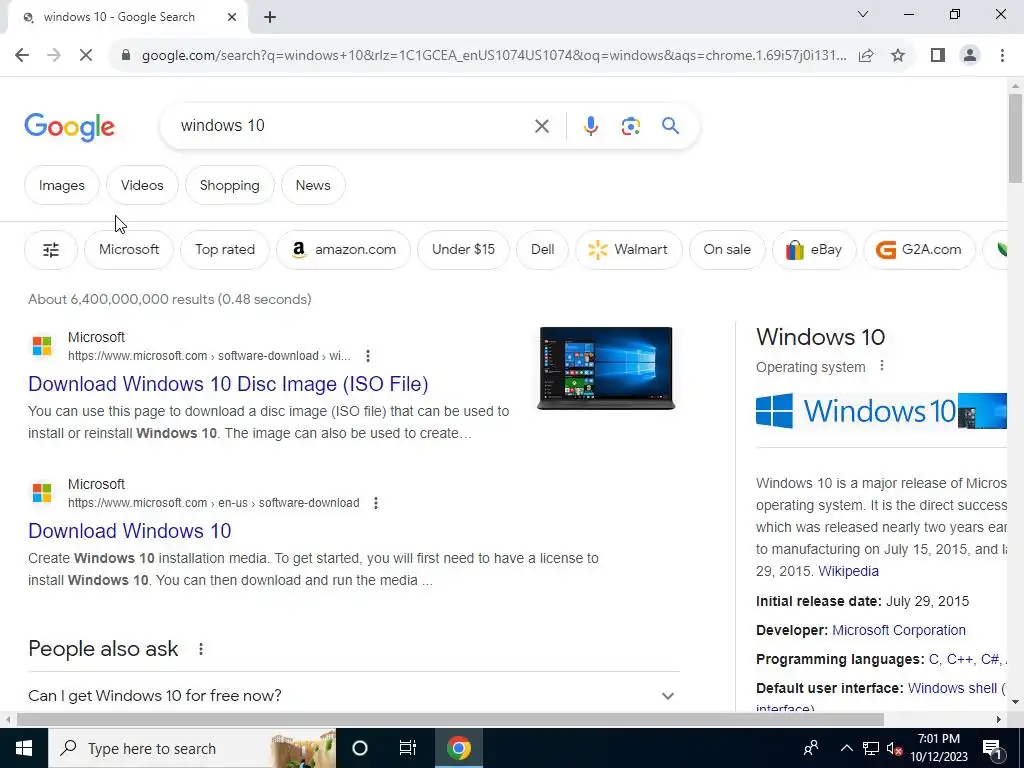Open Task View on the taskbar
Viewport: 1024px width, 768px height.
(x=408, y=748)
